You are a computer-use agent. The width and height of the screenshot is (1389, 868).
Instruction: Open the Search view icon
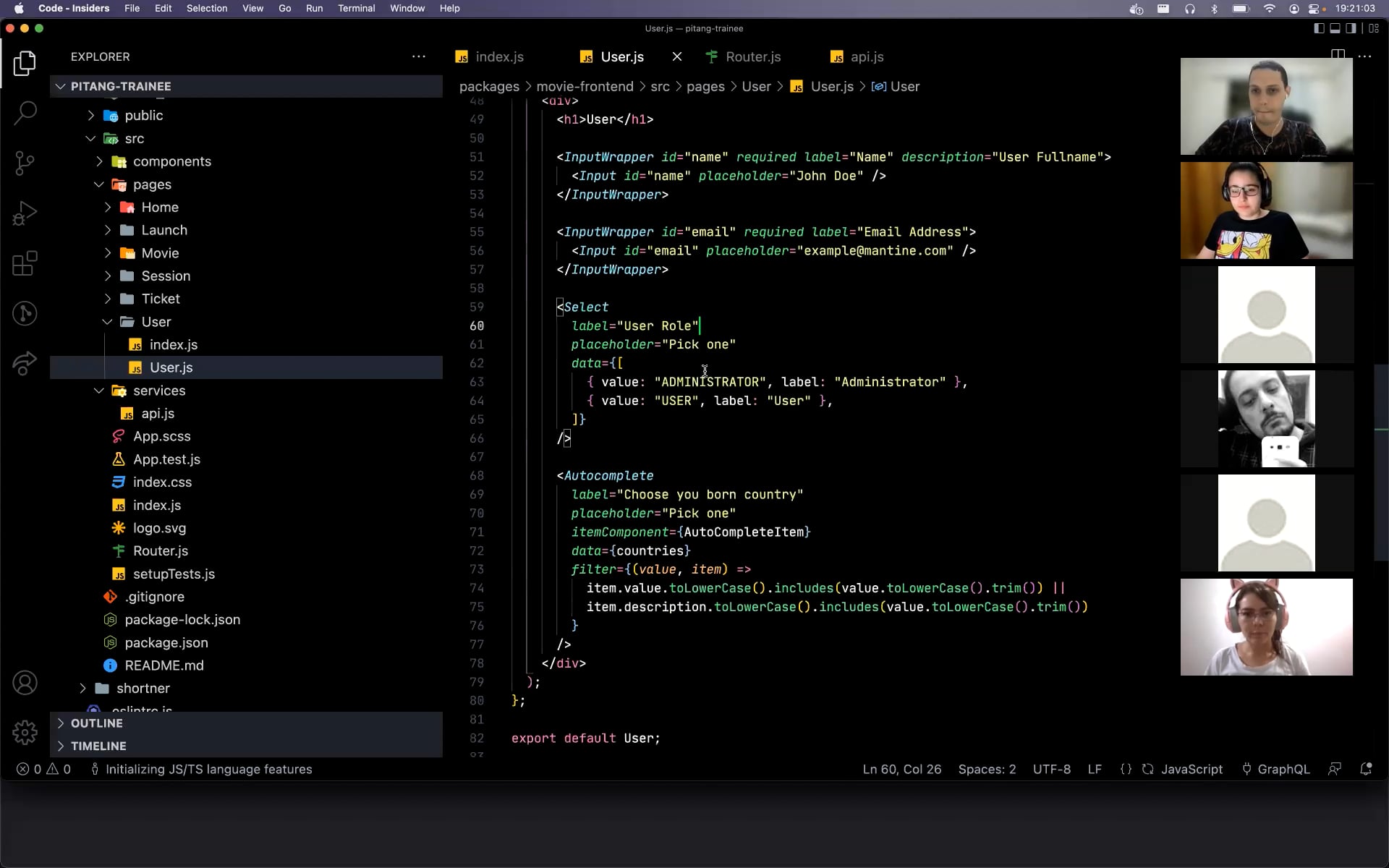coord(25,113)
